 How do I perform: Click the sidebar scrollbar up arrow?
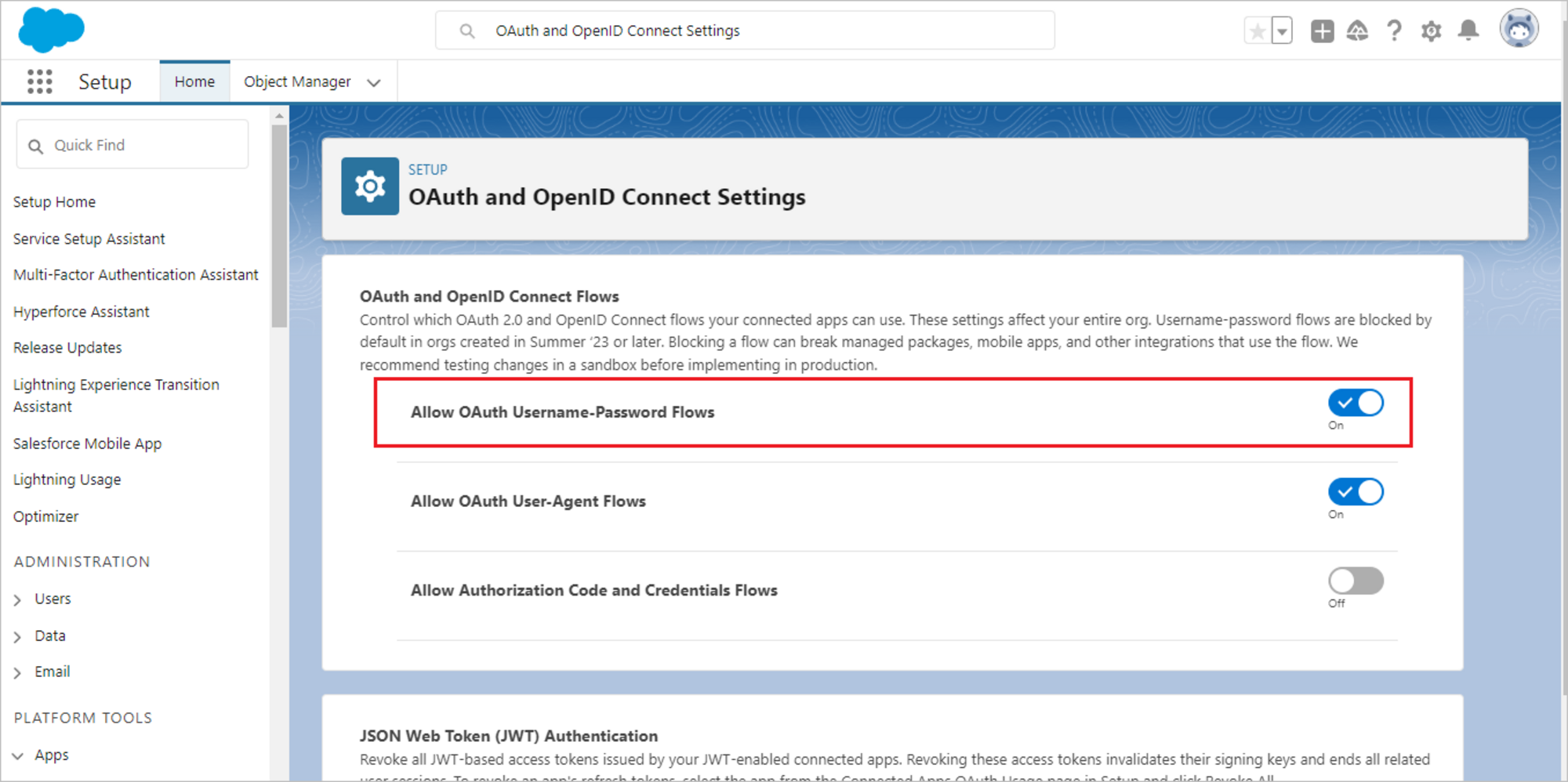[x=279, y=116]
